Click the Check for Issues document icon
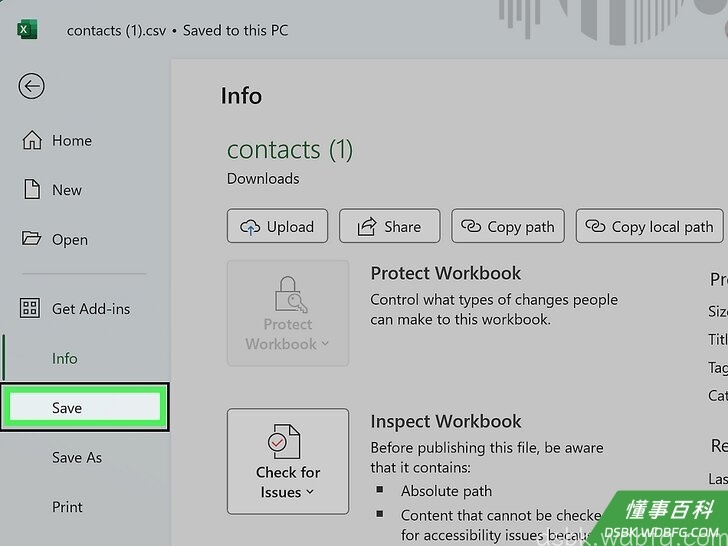 click(x=284, y=441)
